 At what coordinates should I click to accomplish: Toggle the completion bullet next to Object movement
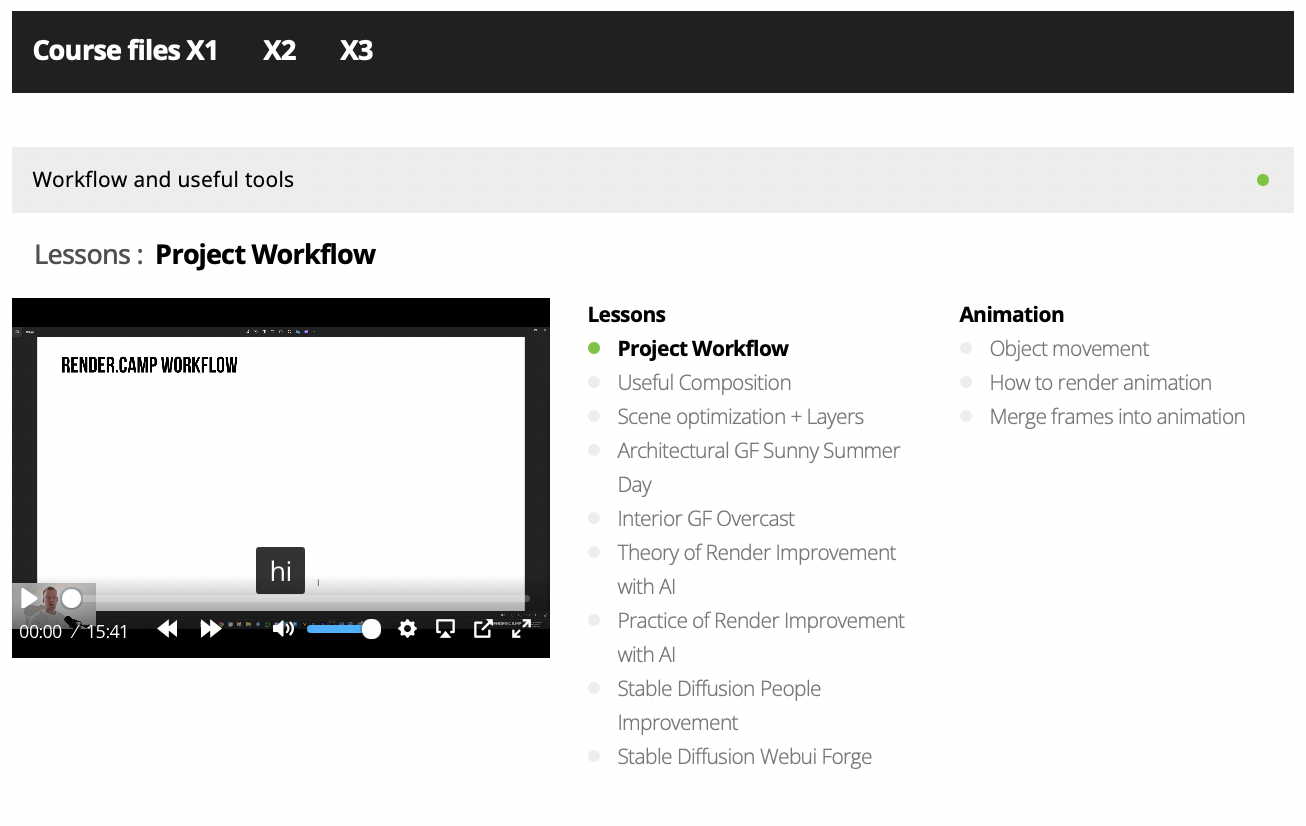click(x=966, y=348)
